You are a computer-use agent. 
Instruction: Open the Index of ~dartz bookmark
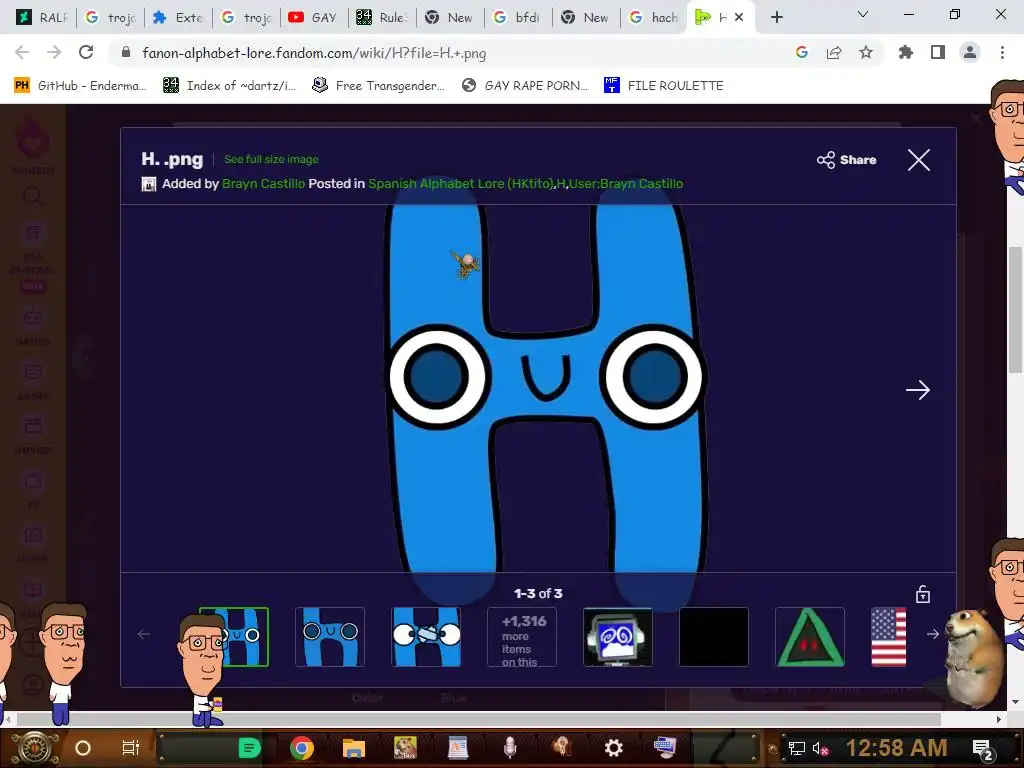pyautogui.click(x=229, y=86)
